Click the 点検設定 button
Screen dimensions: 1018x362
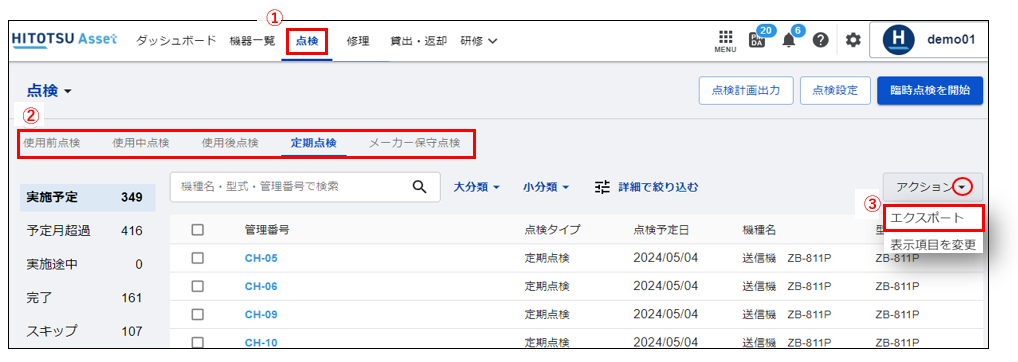(x=836, y=91)
